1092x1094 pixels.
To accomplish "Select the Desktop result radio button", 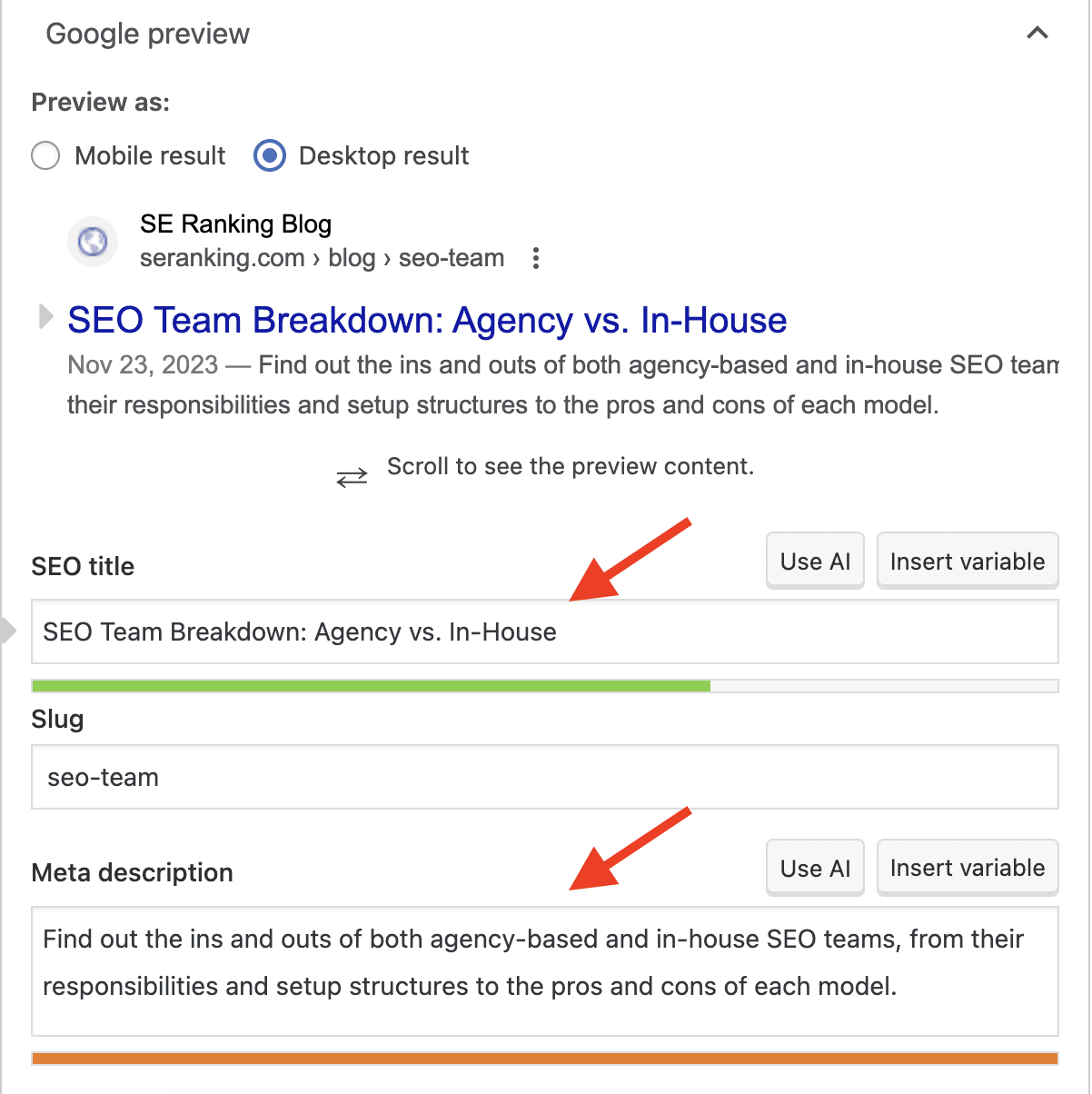I will [x=269, y=155].
